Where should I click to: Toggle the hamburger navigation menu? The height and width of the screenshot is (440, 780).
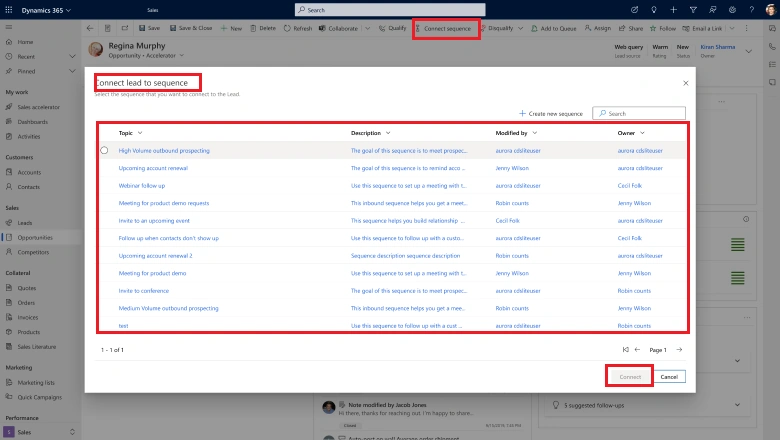click(x=8, y=27)
